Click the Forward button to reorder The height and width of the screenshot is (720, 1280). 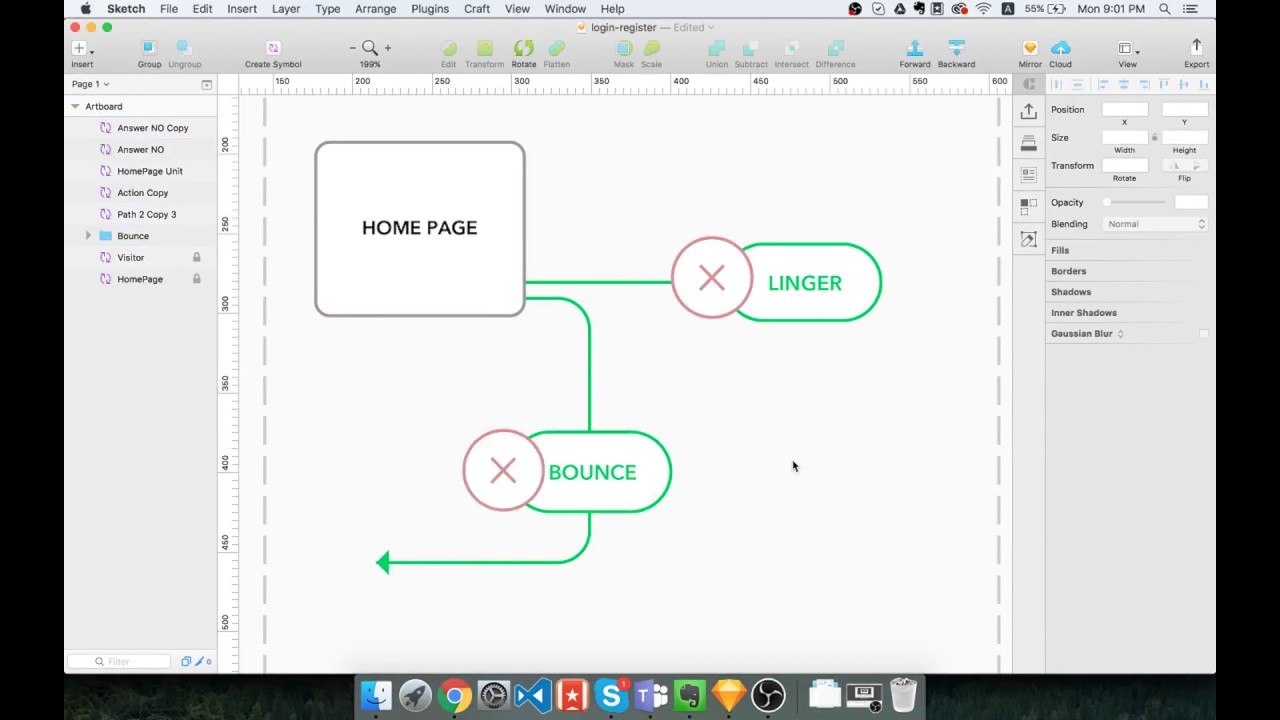[914, 47]
